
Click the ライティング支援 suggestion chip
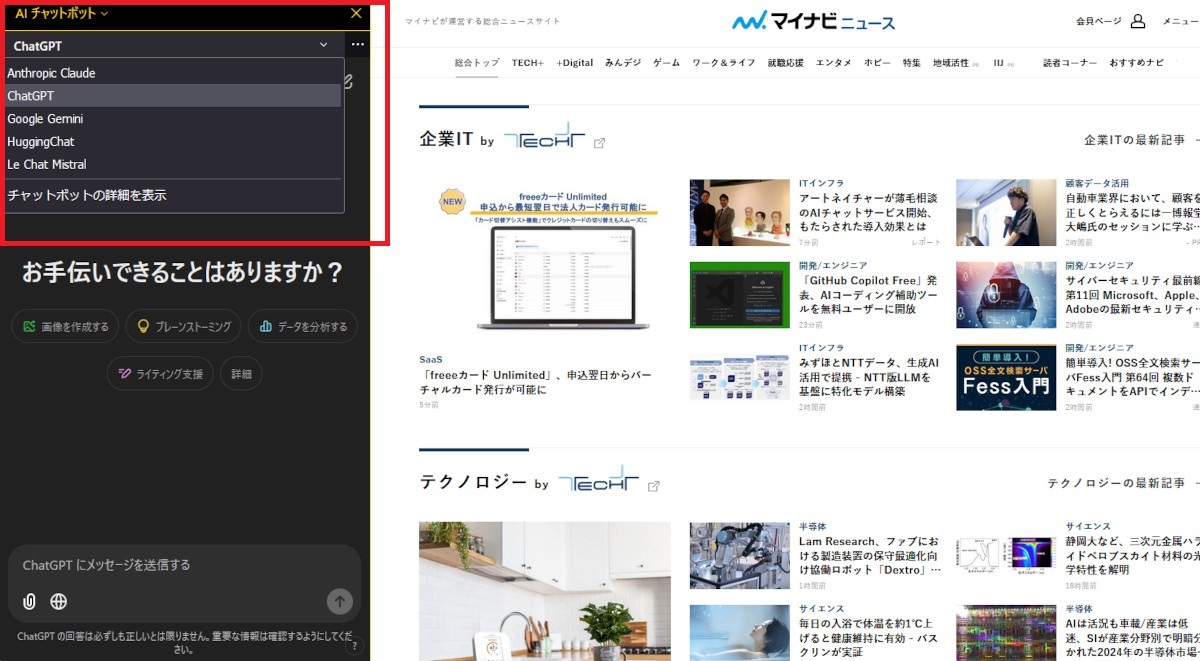160,374
